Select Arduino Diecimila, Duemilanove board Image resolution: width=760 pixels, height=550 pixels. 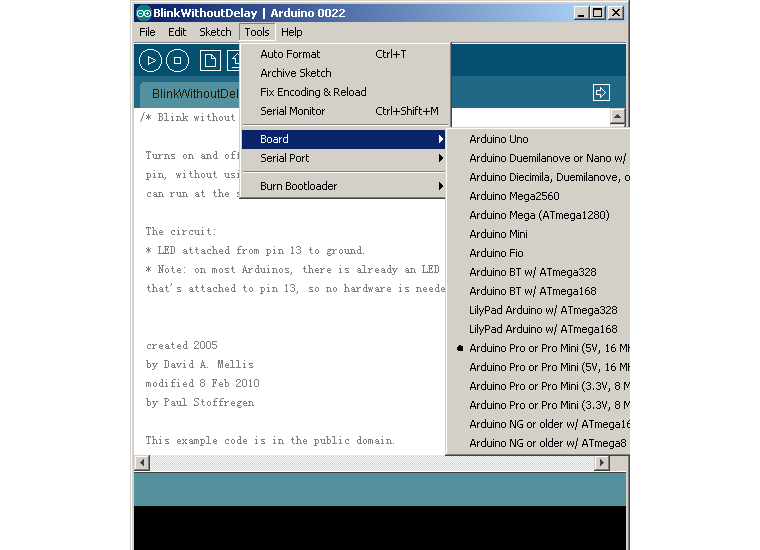pyautogui.click(x=539, y=177)
